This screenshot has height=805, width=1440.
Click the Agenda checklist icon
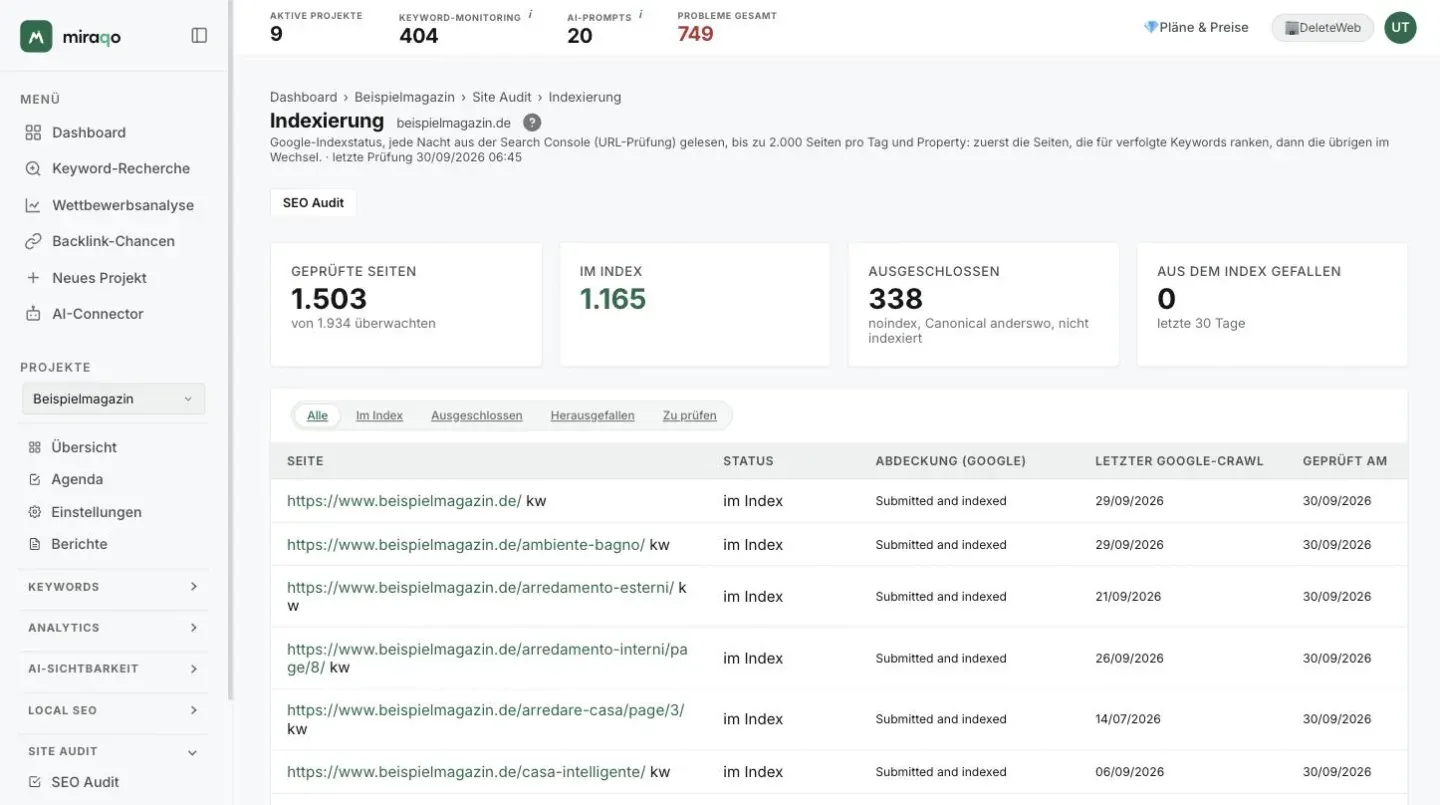(x=35, y=480)
